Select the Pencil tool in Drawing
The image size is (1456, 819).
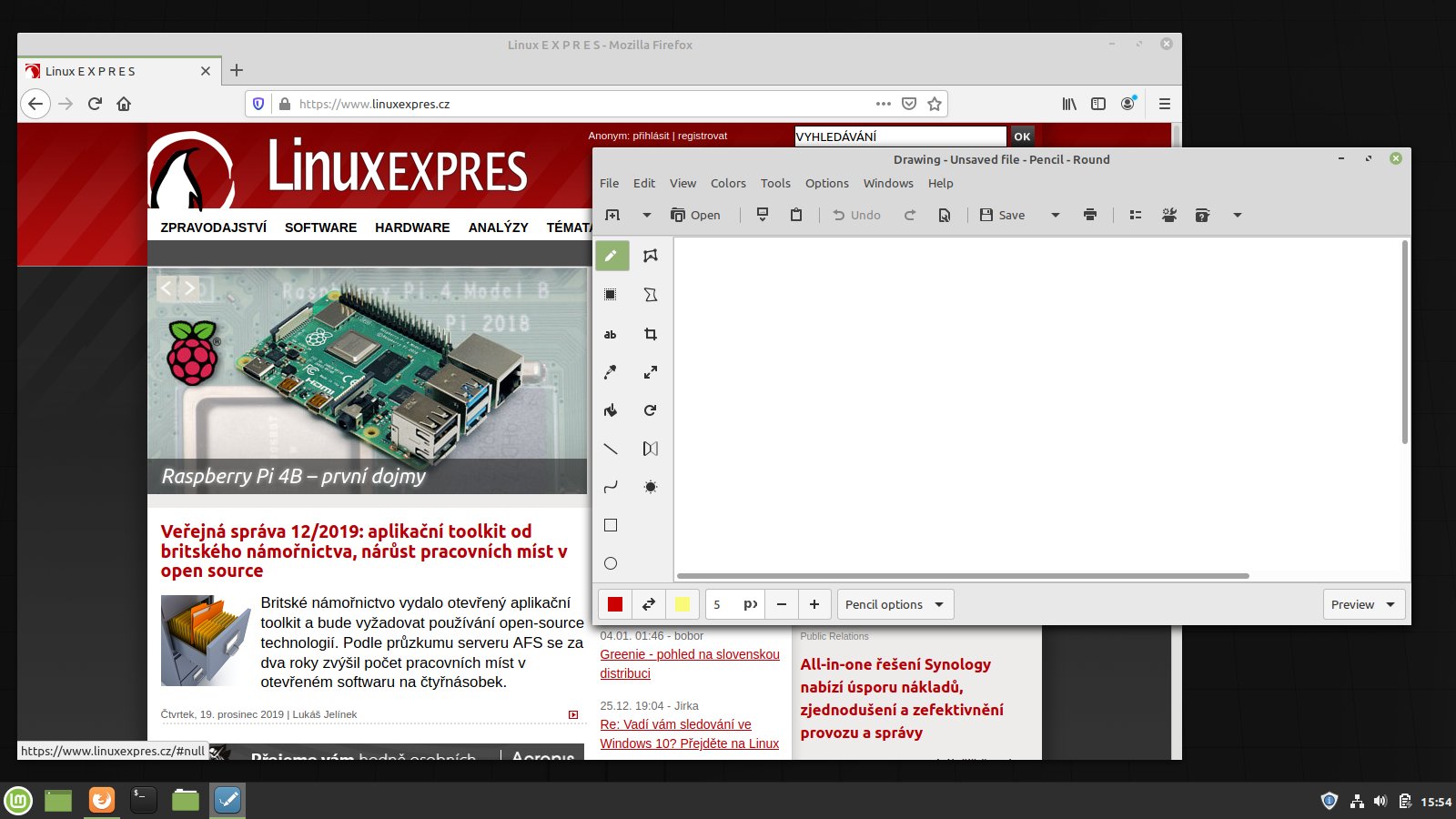pos(612,256)
